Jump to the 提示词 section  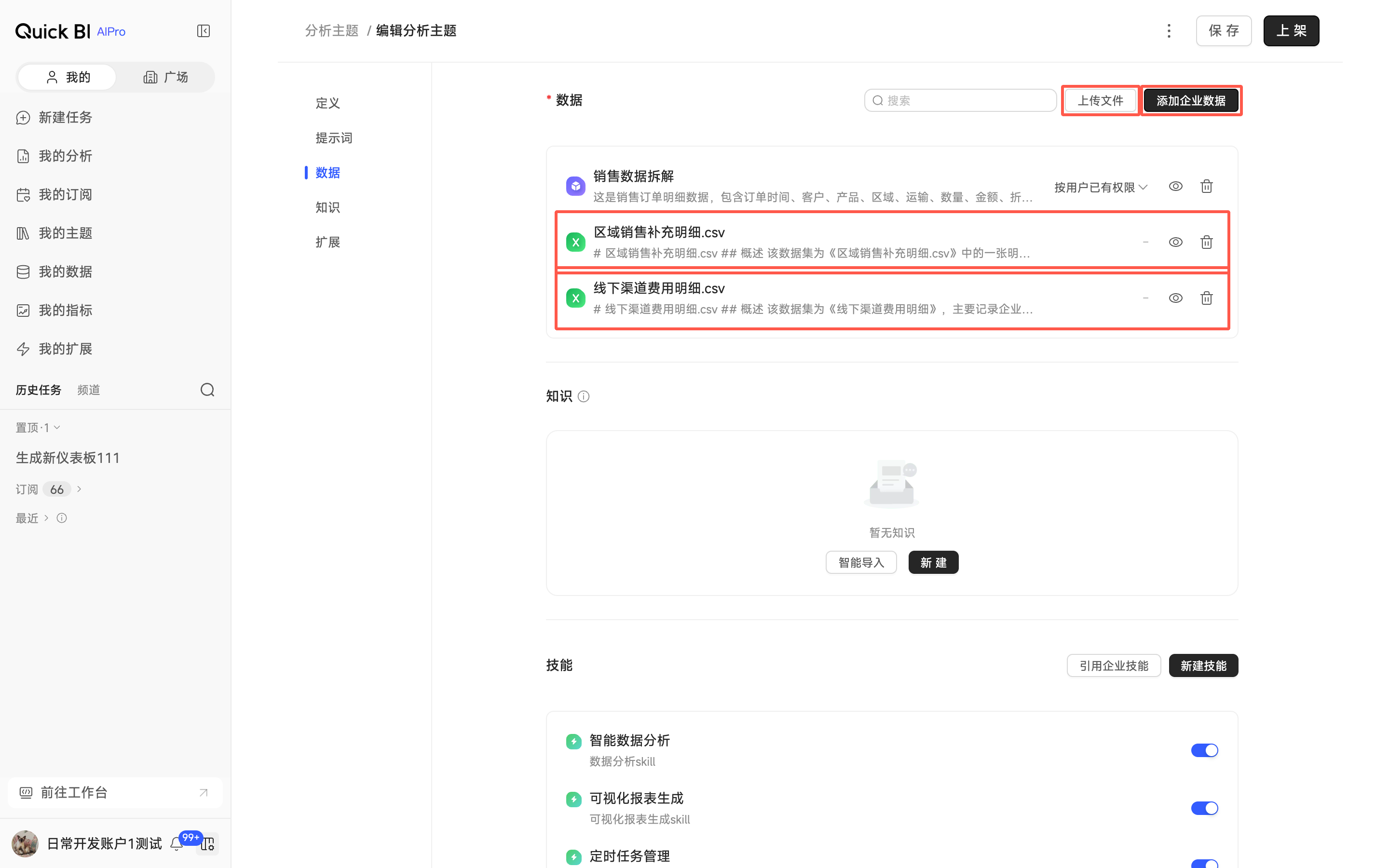[x=333, y=138]
